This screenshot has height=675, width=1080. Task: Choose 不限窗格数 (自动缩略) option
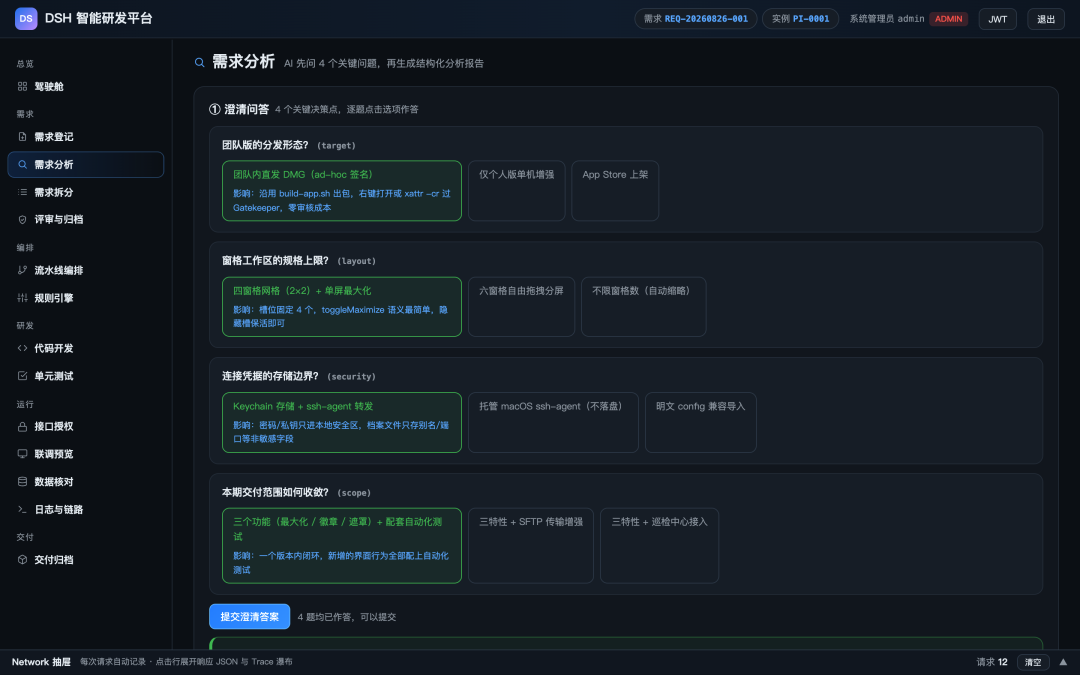coord(643,307)
